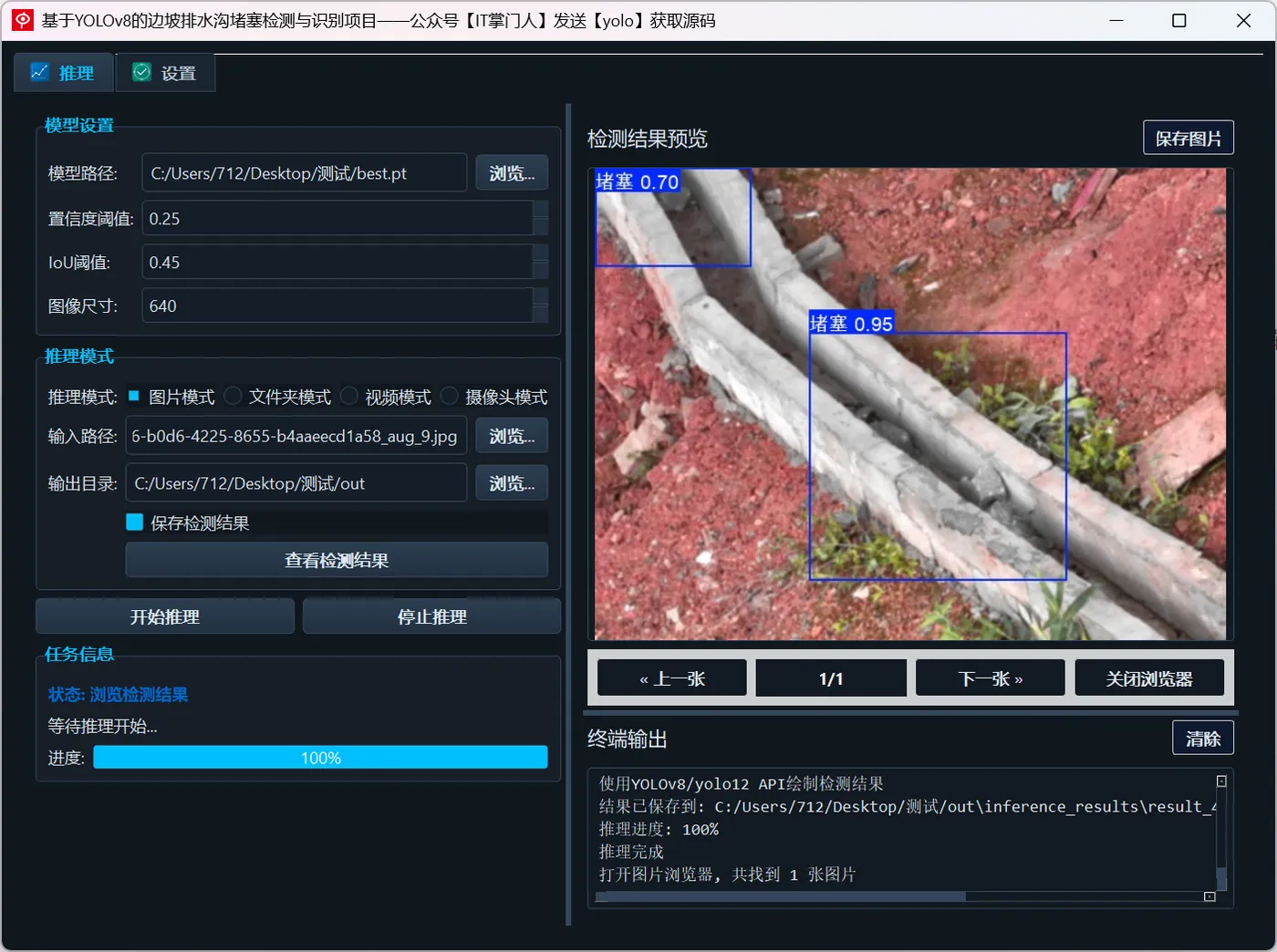The height and width of the screenshot is (952, 1277).
Task: Decrease 图像尺寸 with down stepper
Action: pyautogui.click(x=540, y=315)
